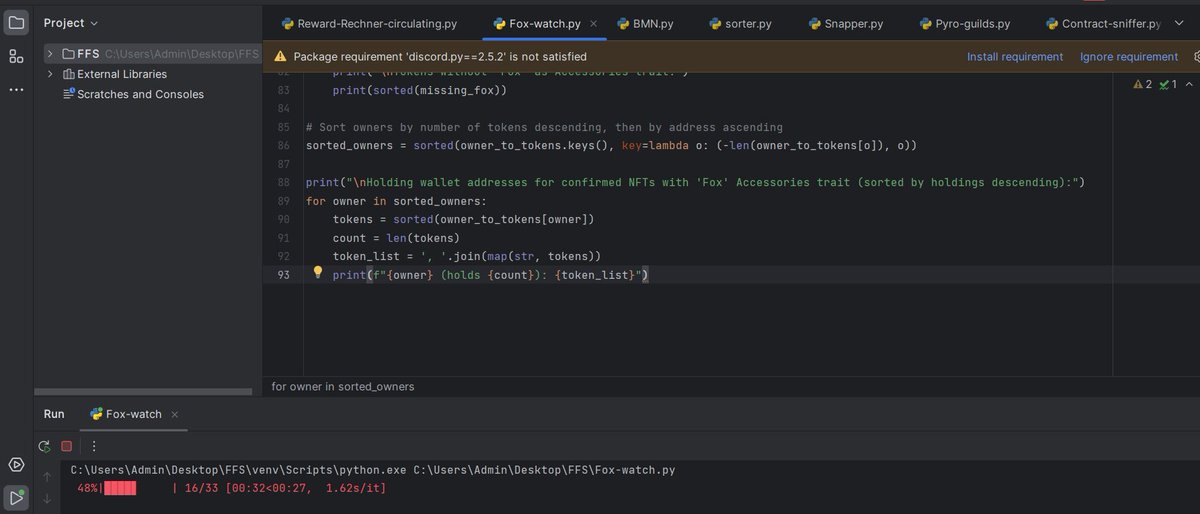The height and width of the screenshot is (514, 1200).
Task: Click breadcrumb 'for owner in sorted_owners'
Action: pyautogui.click(x=342, y=386)
